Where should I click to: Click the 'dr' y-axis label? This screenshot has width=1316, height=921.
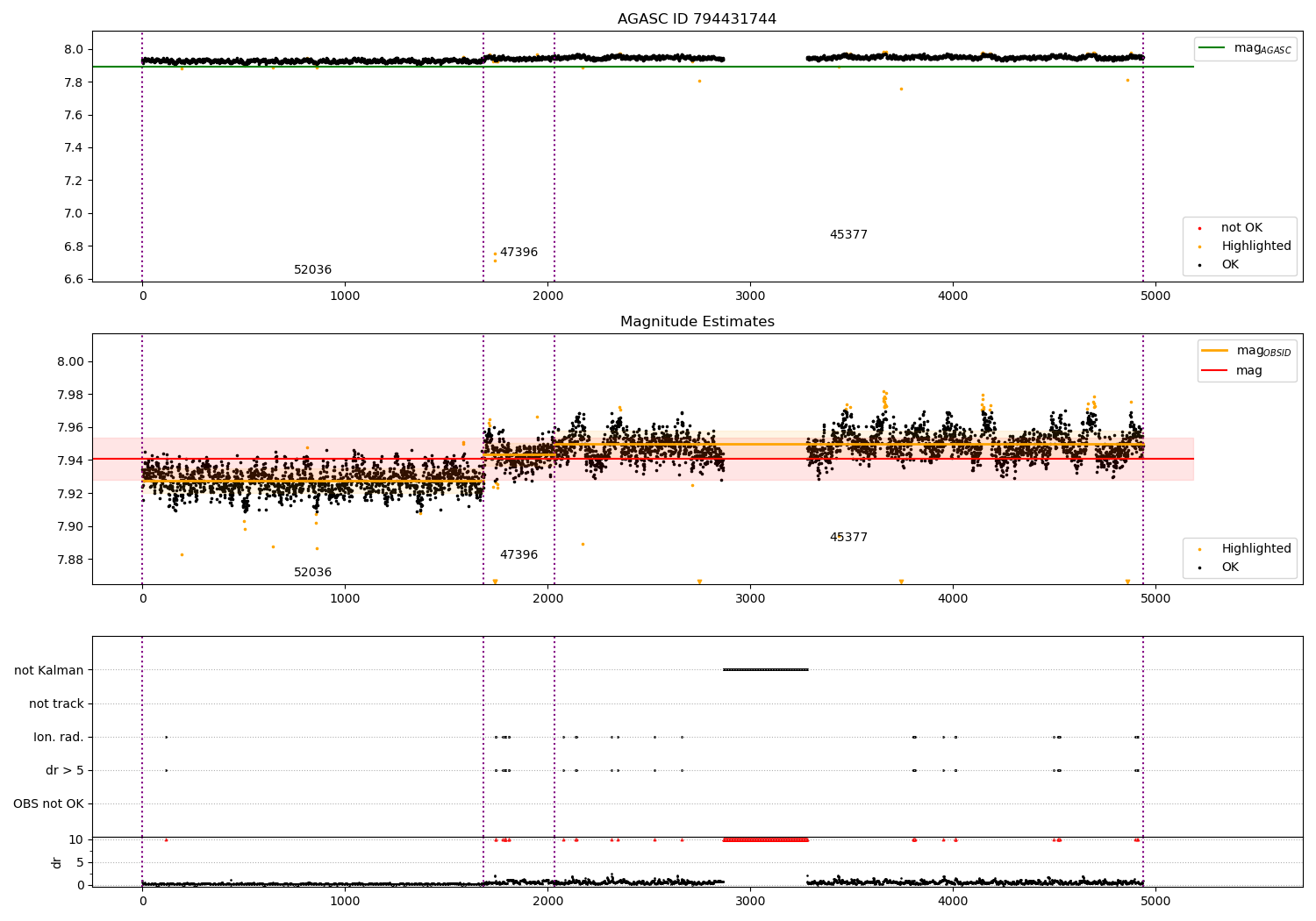[x=57, y=862]
